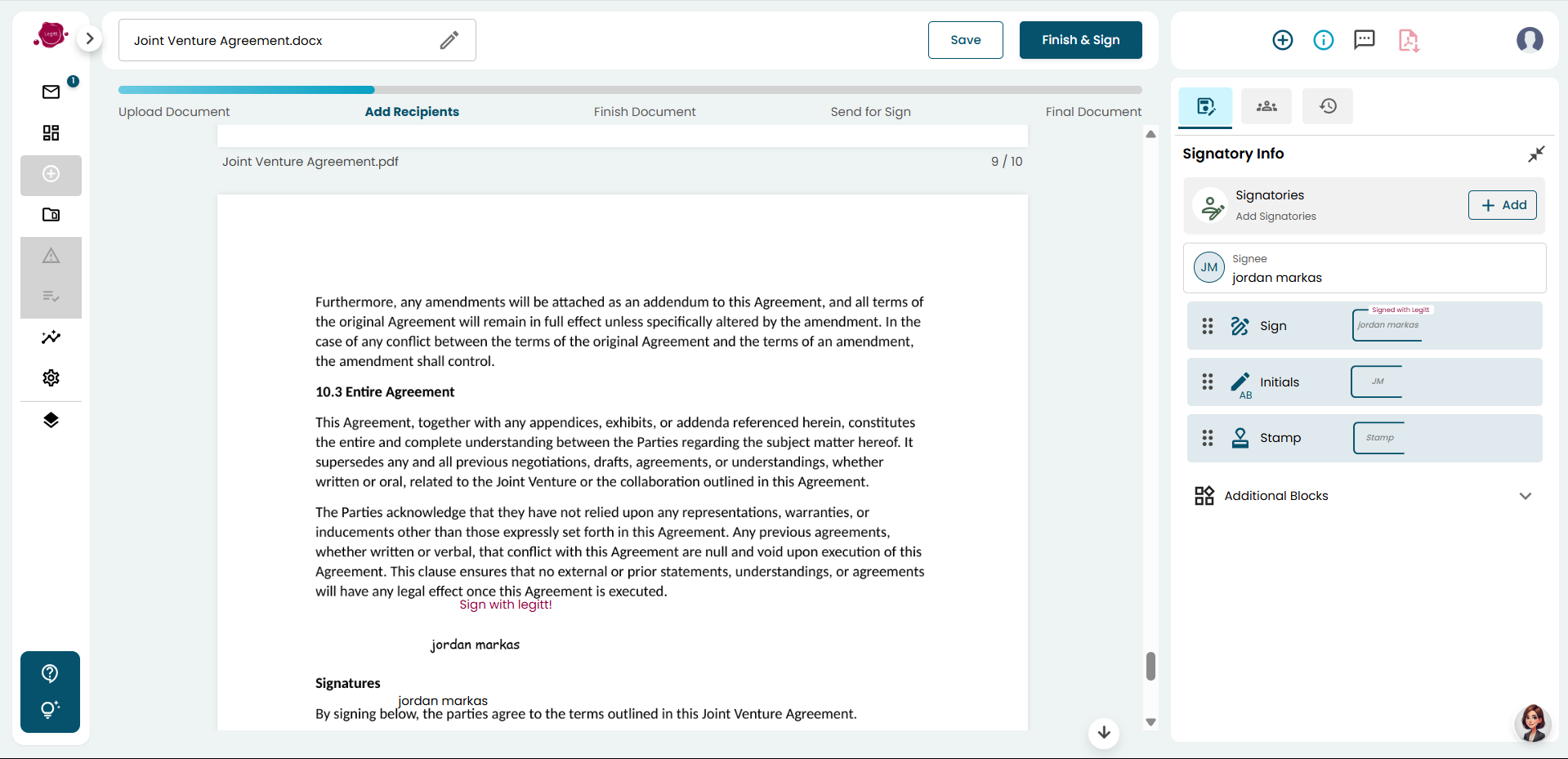
Task: Click the page indicator 9 / 10
Action: (x=1007, y=162)
